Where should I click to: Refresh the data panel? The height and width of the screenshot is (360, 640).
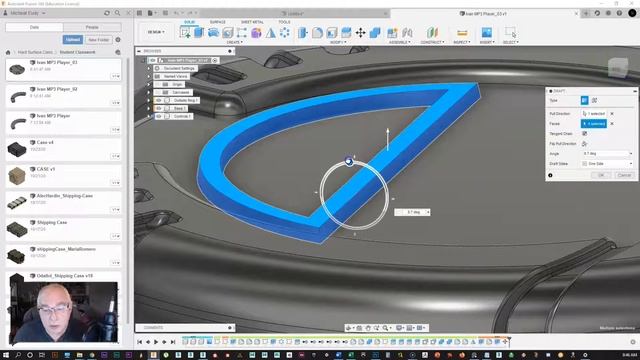tap(107, 13)
